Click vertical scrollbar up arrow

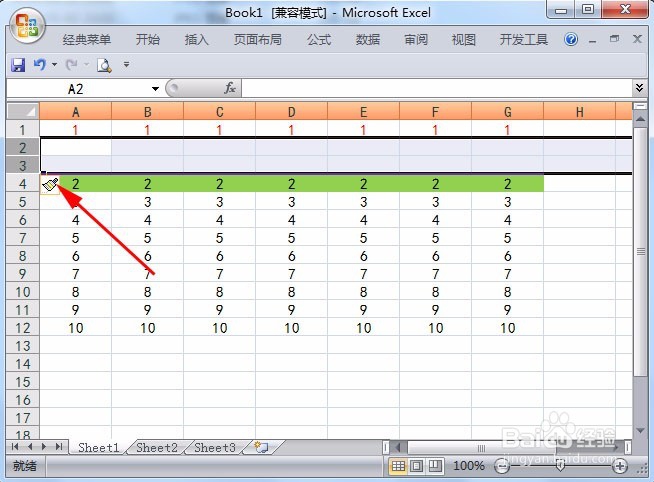[x=640, y=119]
